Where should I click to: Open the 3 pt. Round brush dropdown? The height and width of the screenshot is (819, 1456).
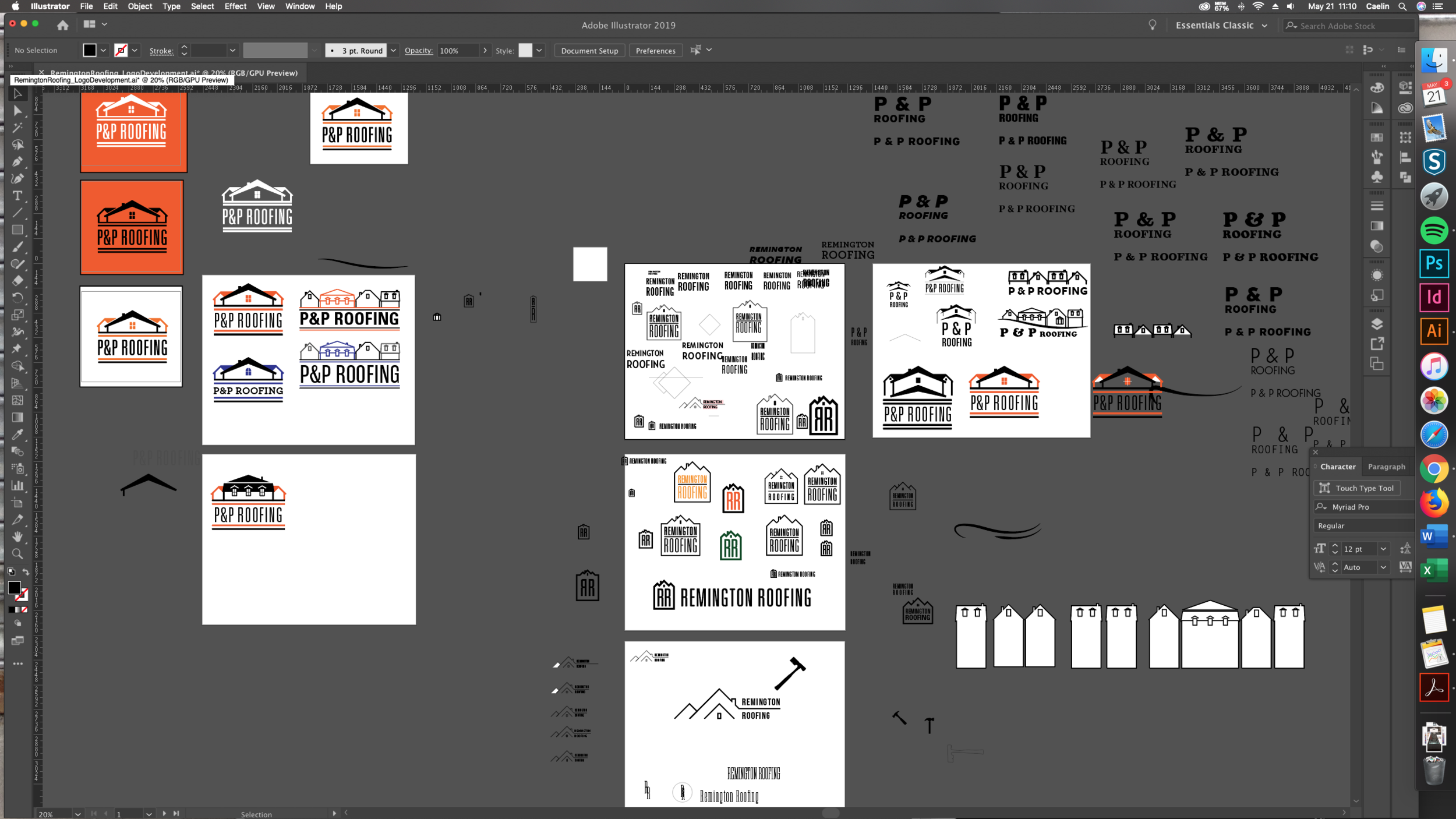coord(393,50)
